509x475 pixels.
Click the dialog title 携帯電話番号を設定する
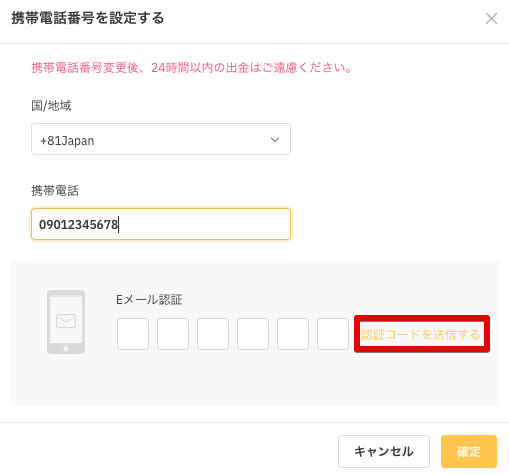coord(88,18)
